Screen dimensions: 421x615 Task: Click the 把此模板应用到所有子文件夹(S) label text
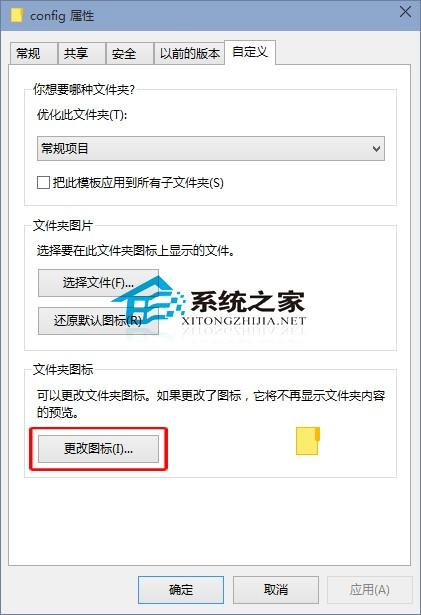[x=138, y=182]
